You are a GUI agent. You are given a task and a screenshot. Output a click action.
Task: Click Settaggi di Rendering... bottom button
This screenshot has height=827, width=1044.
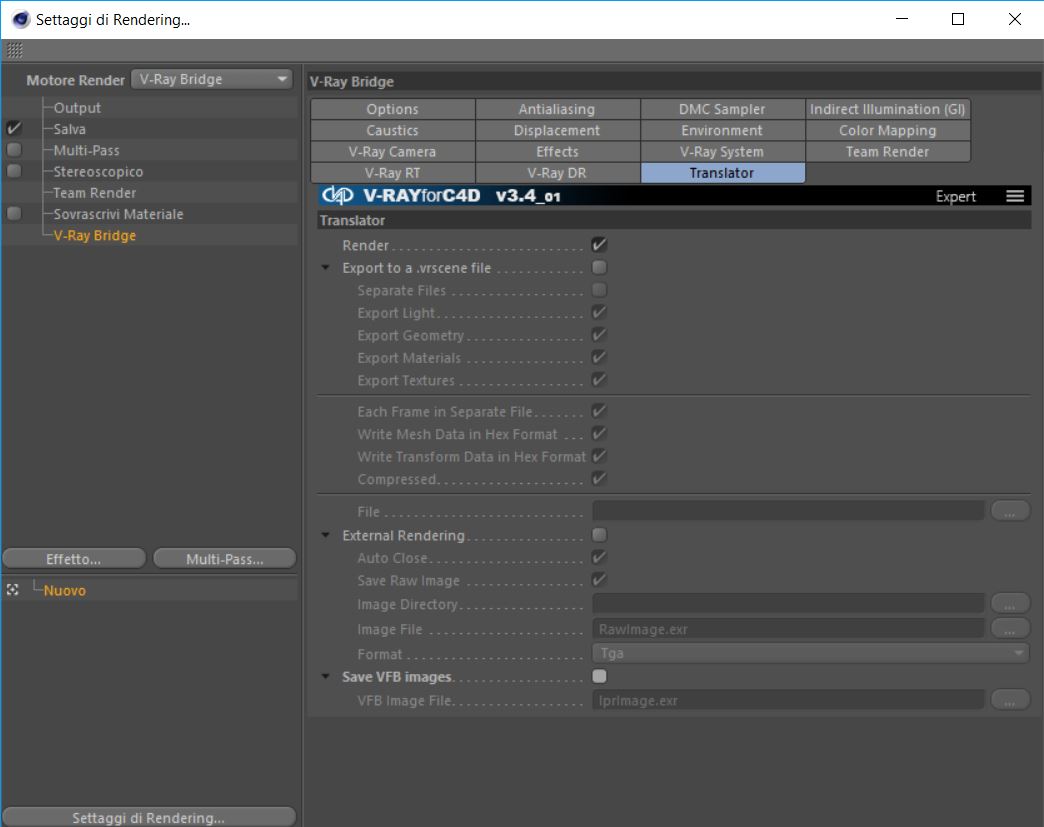click(x=148, y=817)
